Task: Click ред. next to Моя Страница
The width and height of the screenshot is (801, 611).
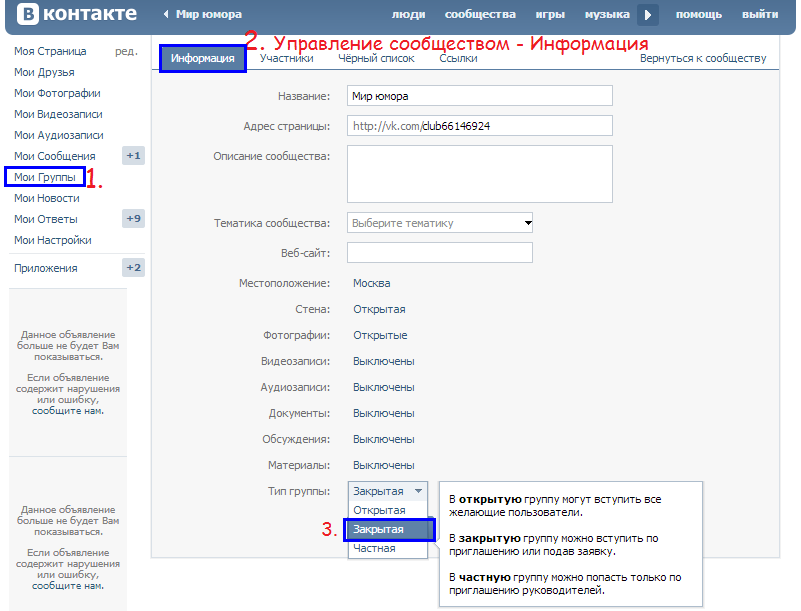Action: point(126,51)
